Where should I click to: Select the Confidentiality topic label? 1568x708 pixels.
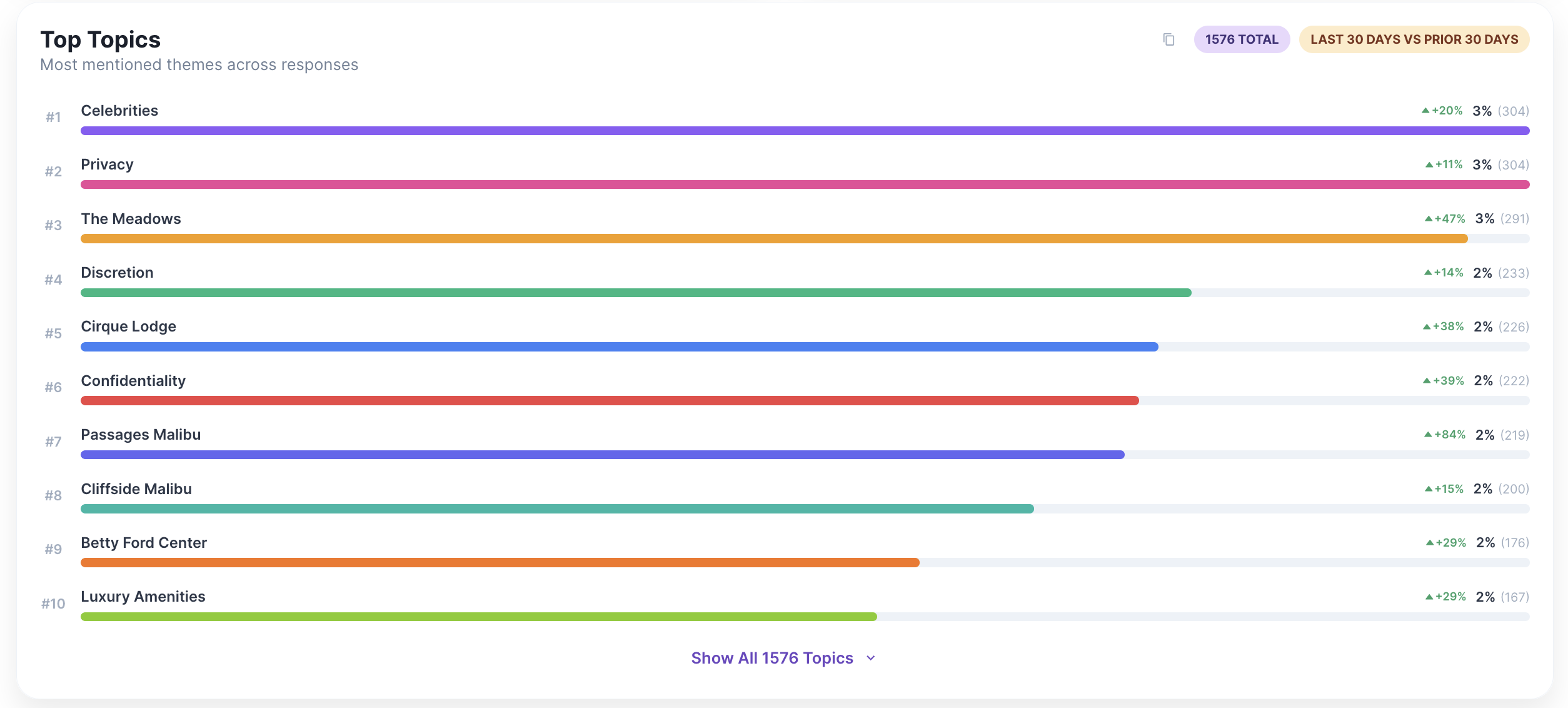click(133, 381)
